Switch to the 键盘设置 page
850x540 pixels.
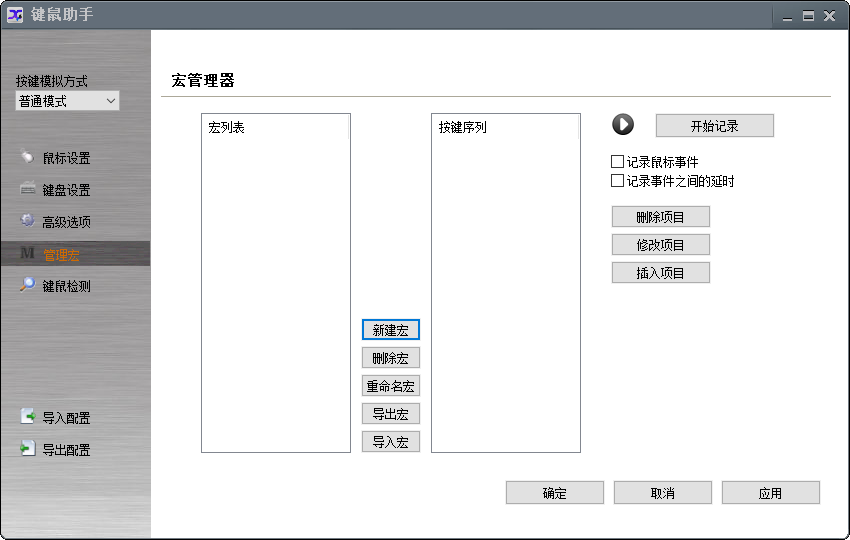coord(66,190)
